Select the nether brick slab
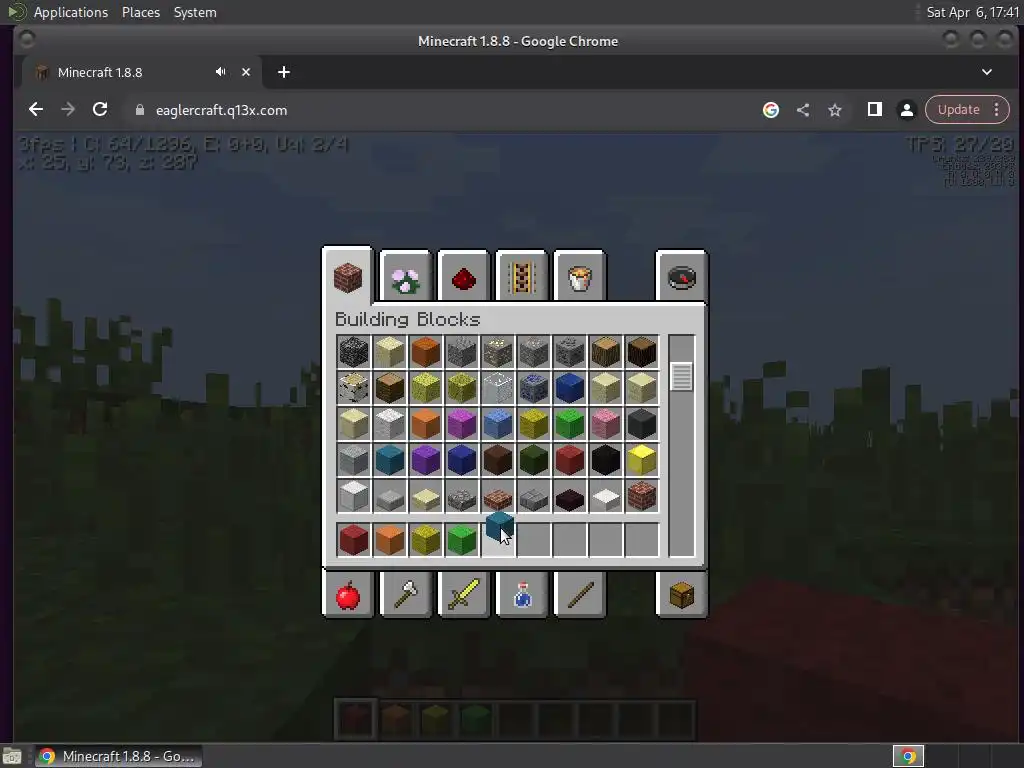 [569, 498]
